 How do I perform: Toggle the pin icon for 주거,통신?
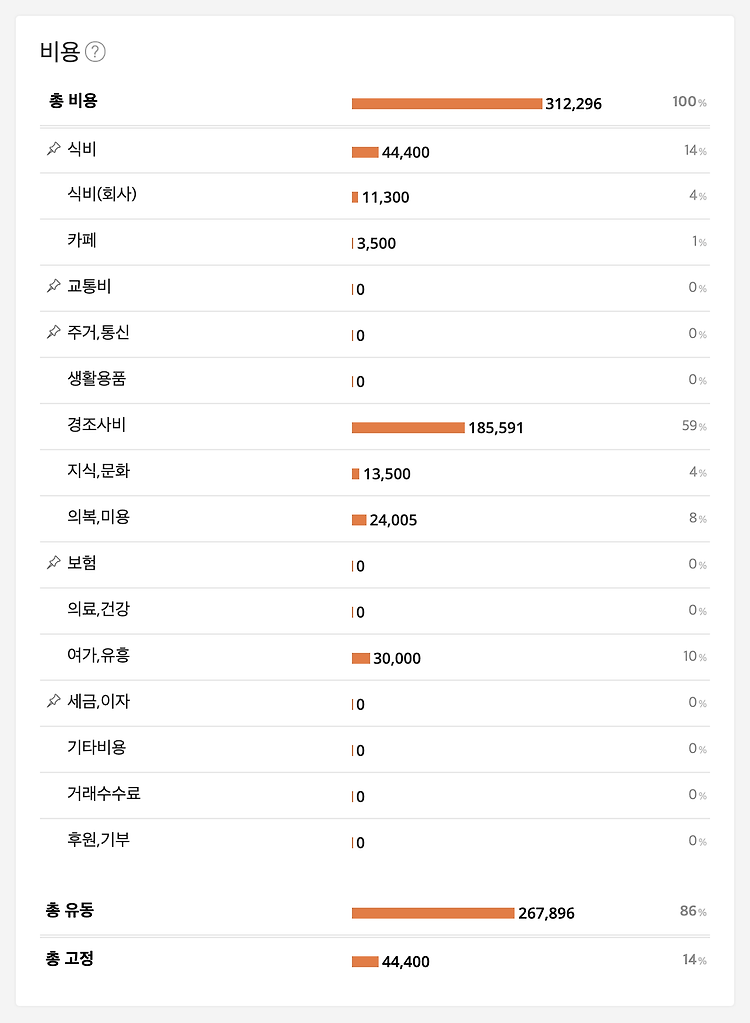pos(53,332)
